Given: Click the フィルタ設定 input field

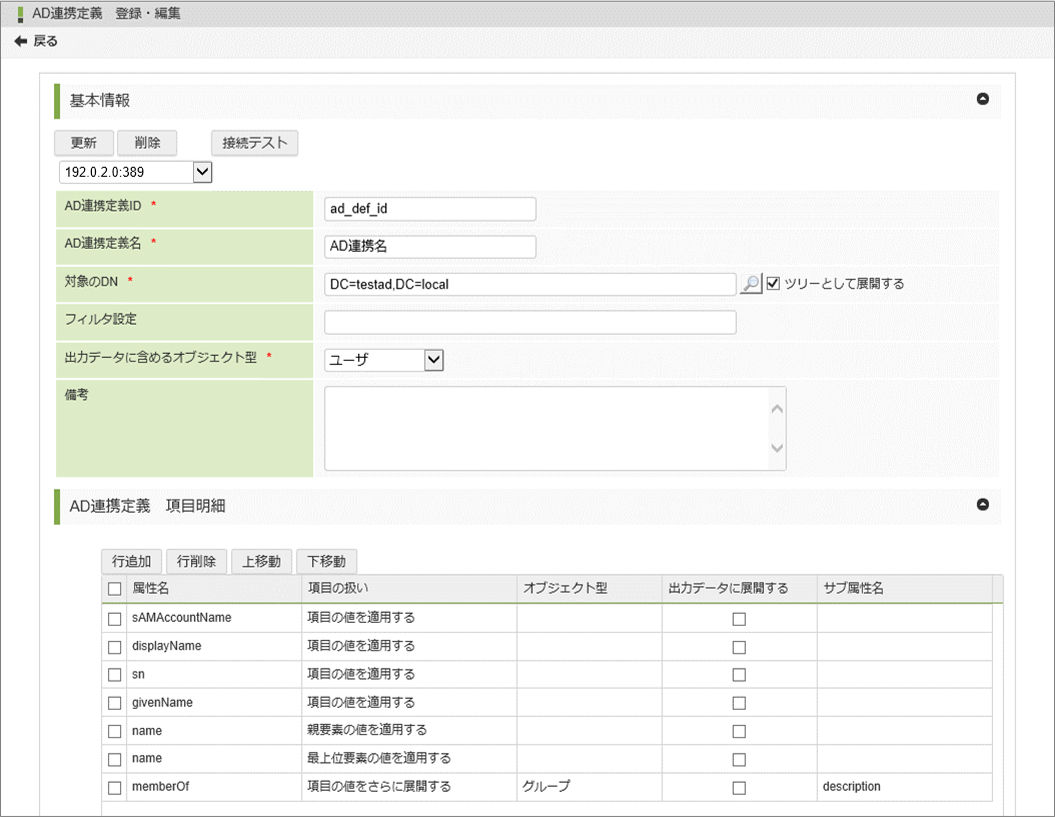Looking at the screenshot, I should point(530,322).
